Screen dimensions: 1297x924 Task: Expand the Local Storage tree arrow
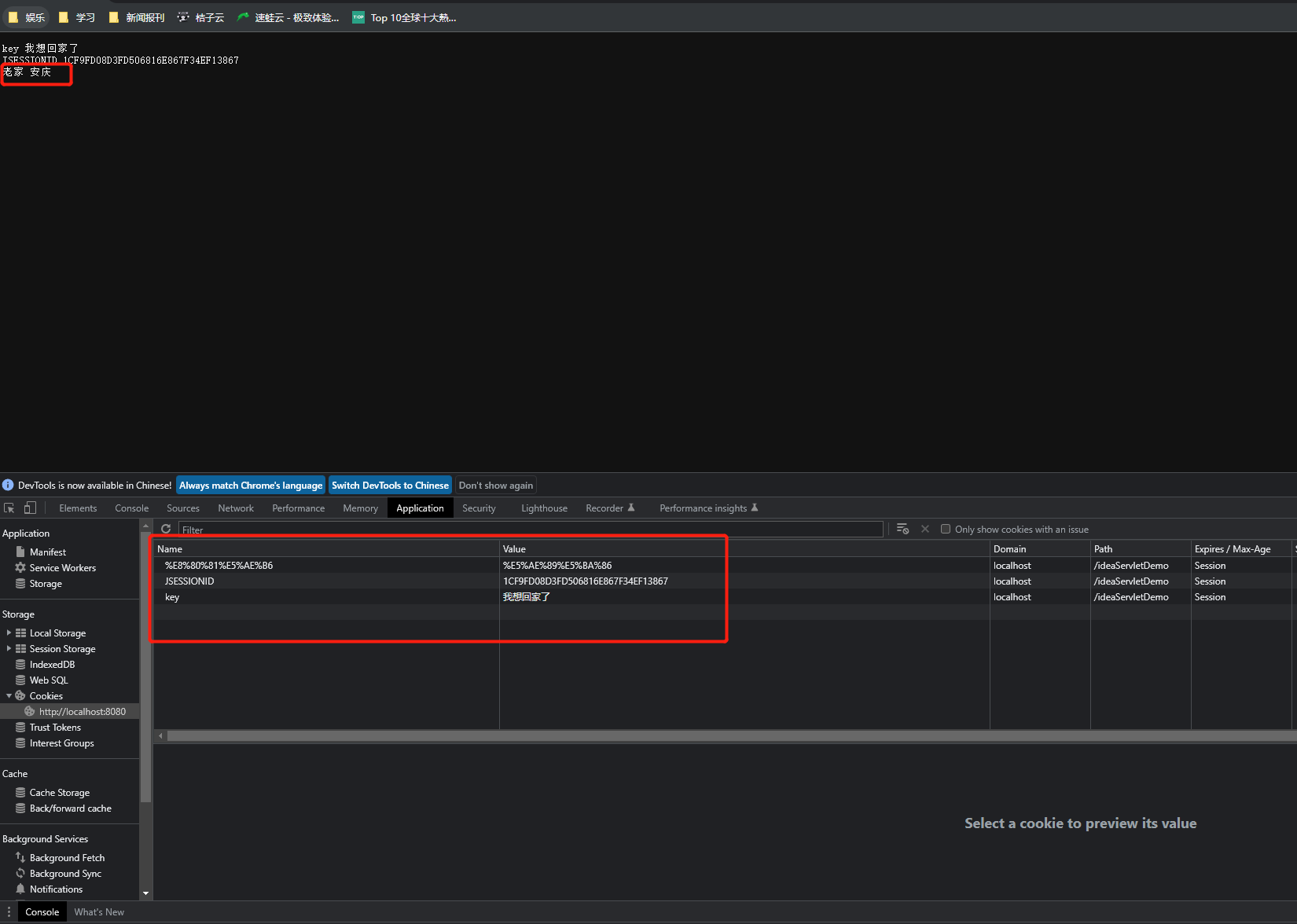pos(9,632)
